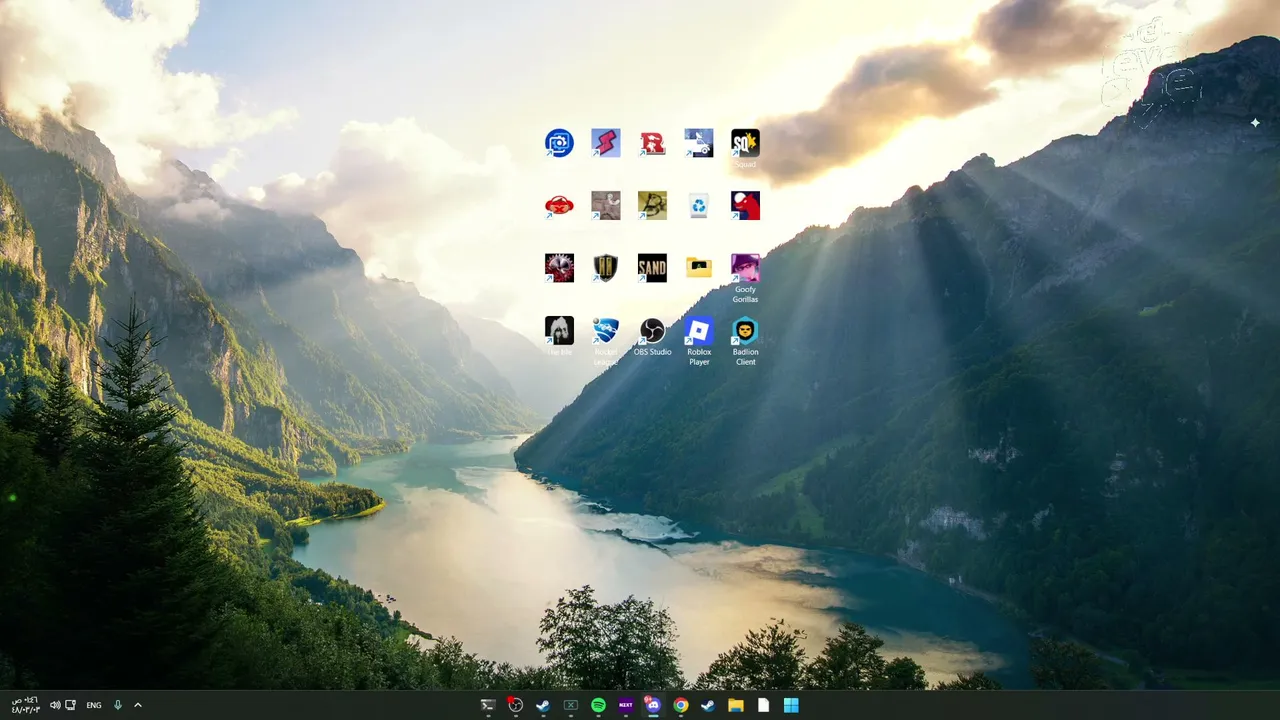Screen dimensions: 1280x720
Task: Open Steam next to the Chrome taskbar icon
Action: point(708,705)
